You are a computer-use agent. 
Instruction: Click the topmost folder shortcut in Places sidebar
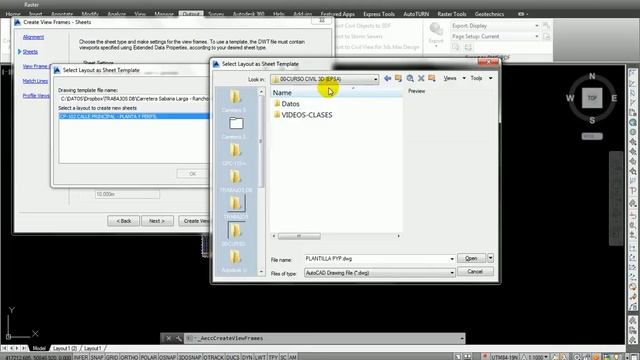[236, 100]
